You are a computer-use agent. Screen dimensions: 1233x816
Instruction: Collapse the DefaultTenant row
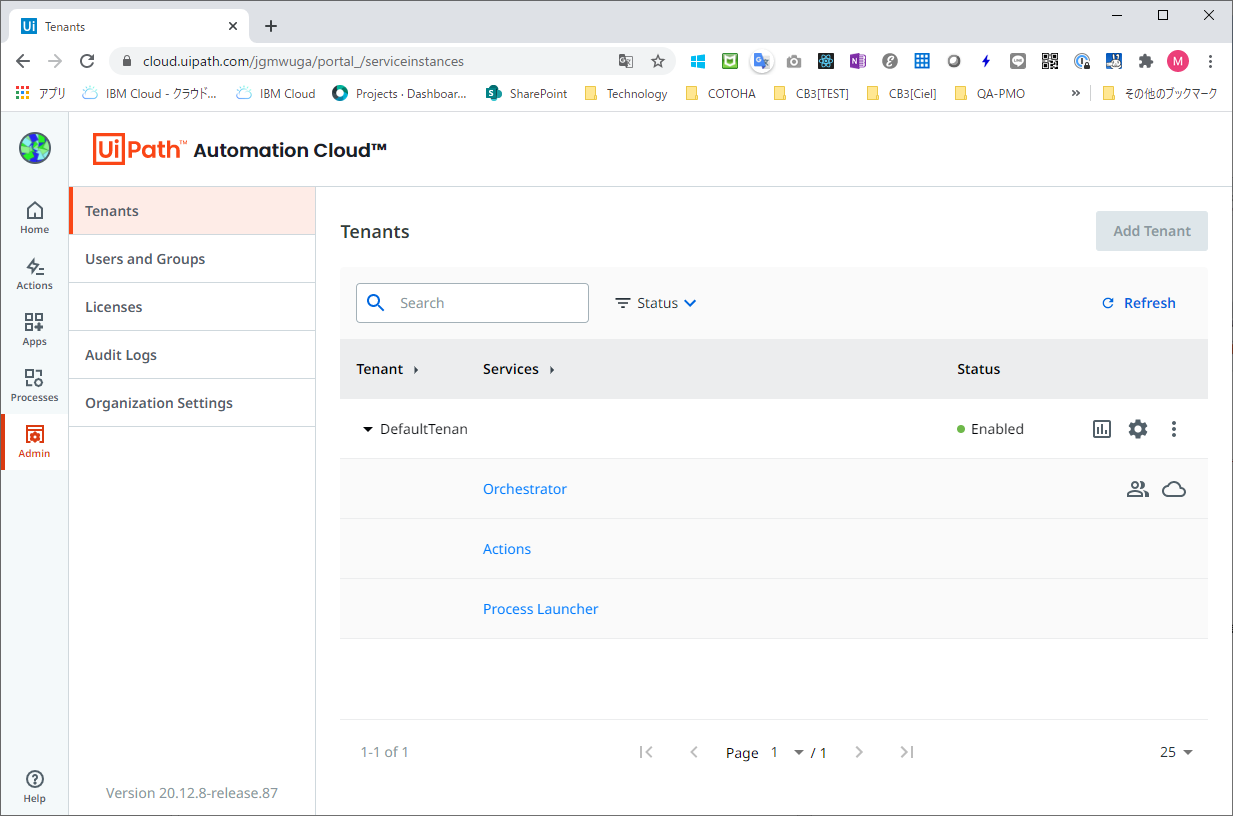[367, 429]
